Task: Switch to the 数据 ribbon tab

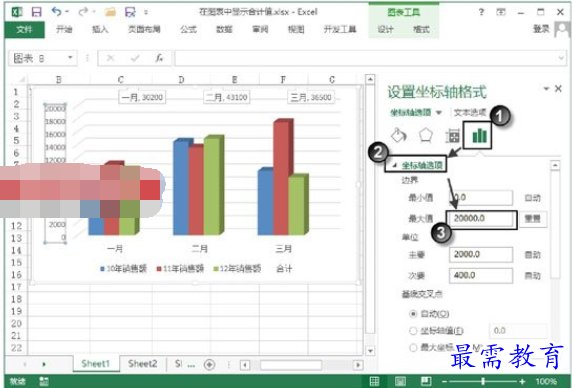Action: pyautogui.click(x=224, y=29)
